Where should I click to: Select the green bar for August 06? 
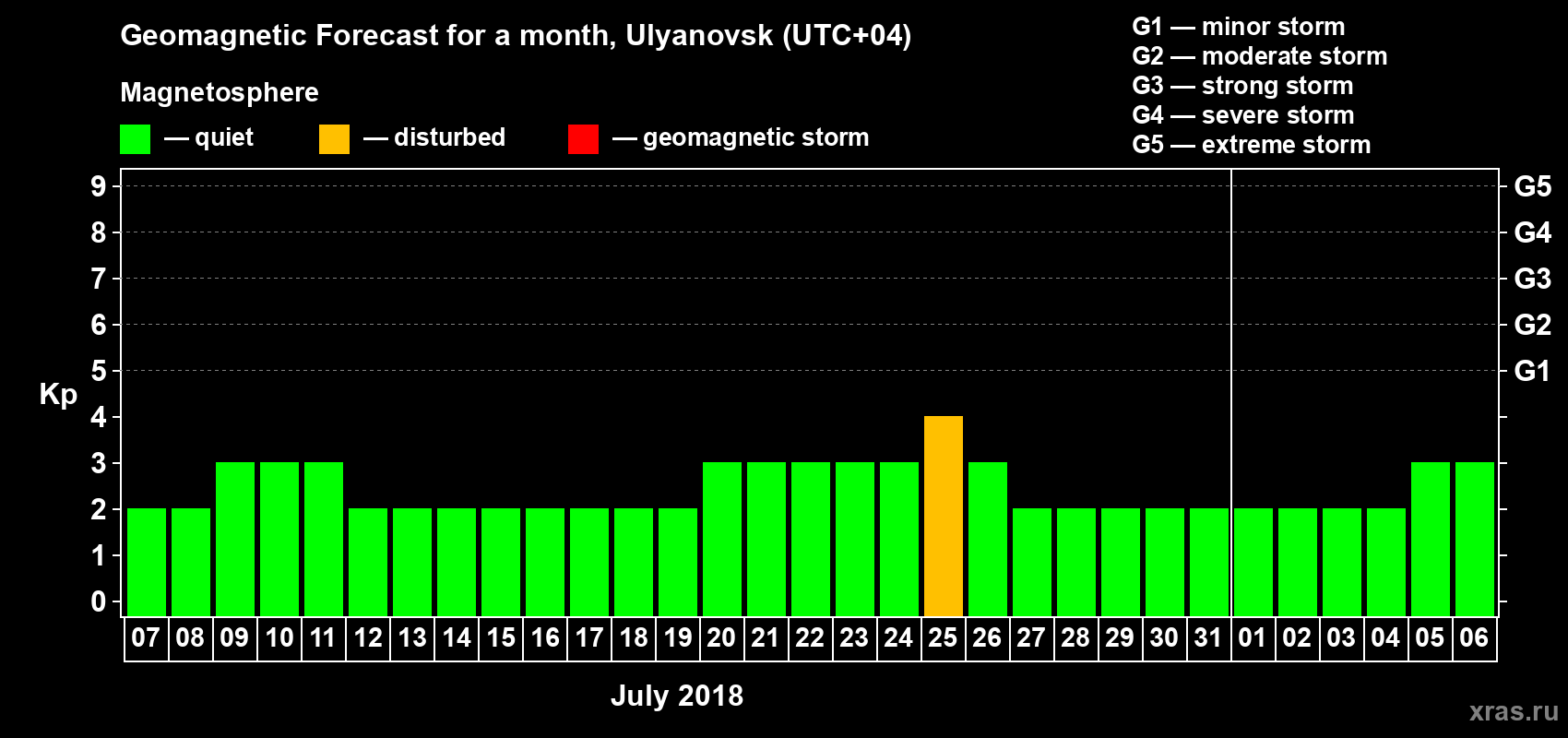pos(1475,539)
